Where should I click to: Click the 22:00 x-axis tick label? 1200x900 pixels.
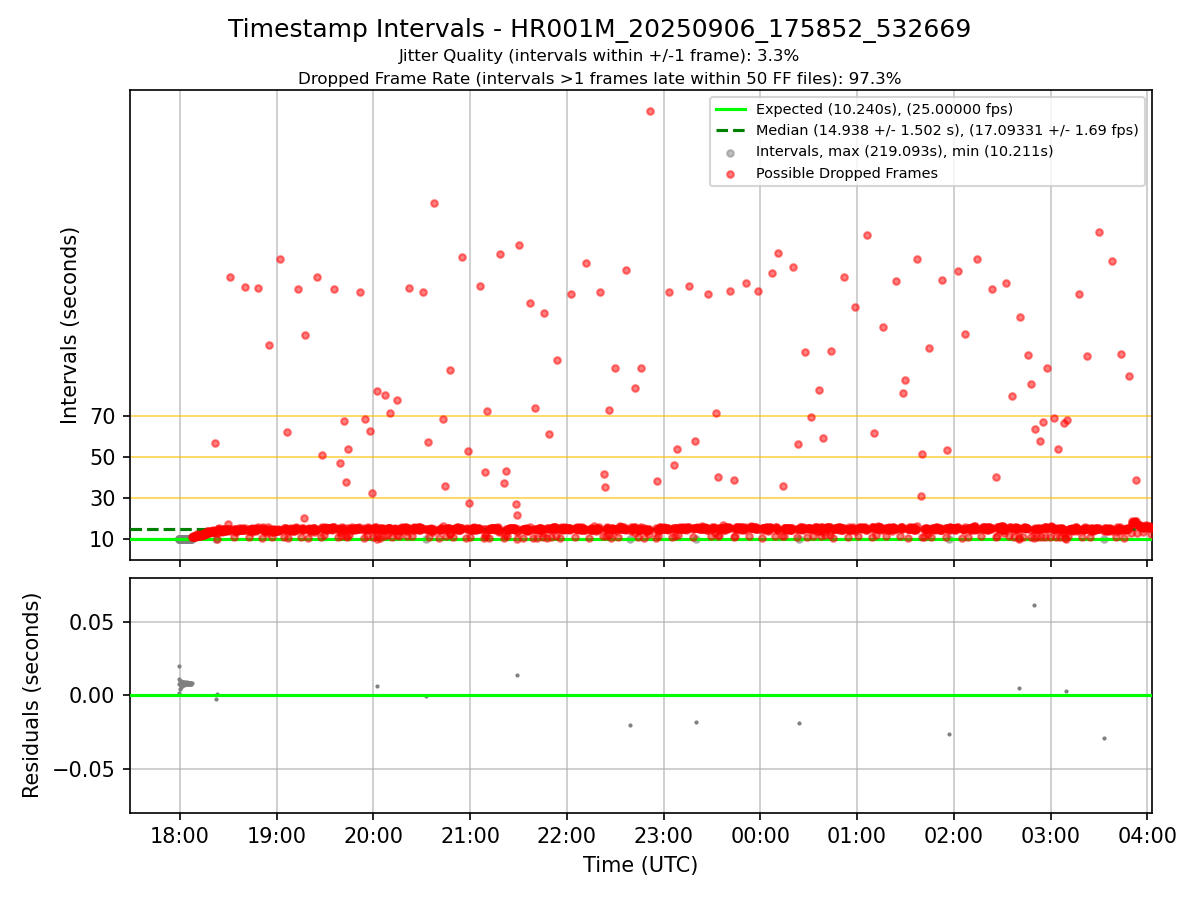(x=567, y=834)
